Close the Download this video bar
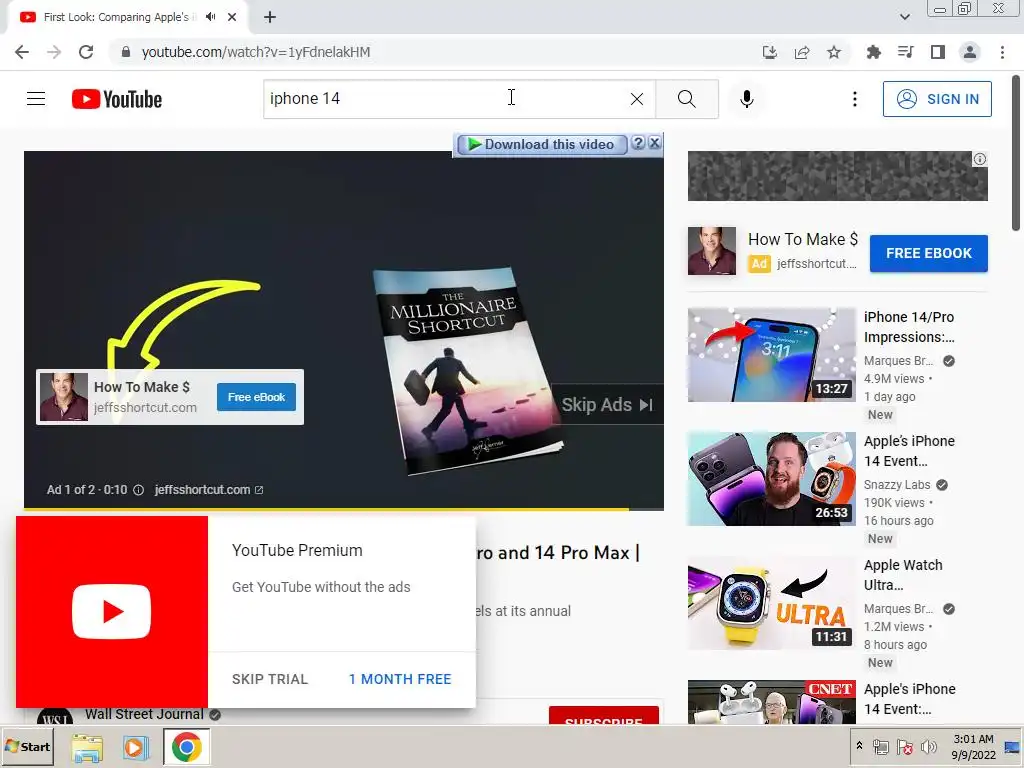Viewport: 1024px width, 768px height. click(x=655, y=143)
